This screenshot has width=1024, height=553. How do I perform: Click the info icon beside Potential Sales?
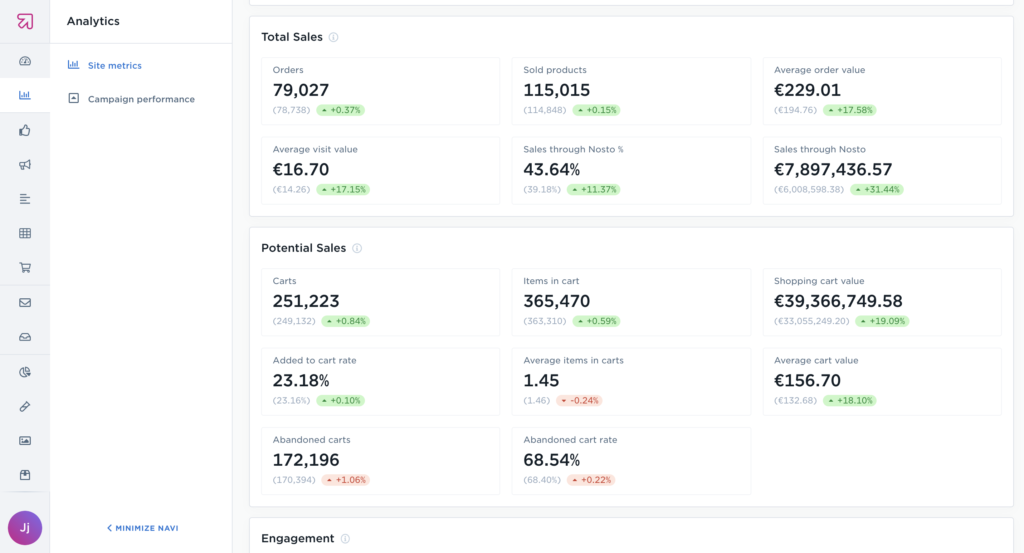click(x=357, y=249)
